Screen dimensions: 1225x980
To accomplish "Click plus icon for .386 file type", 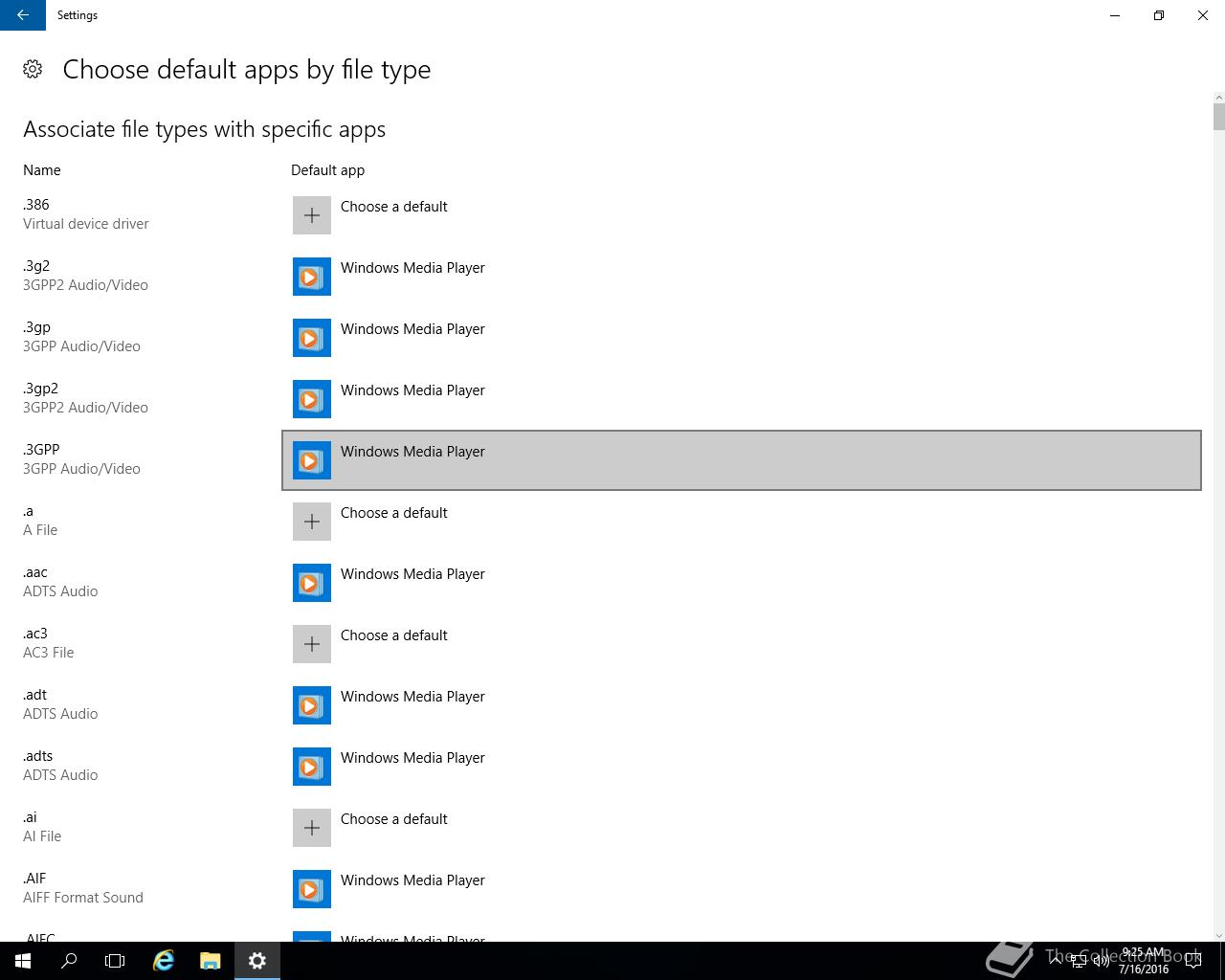I will tap(312, 215).
